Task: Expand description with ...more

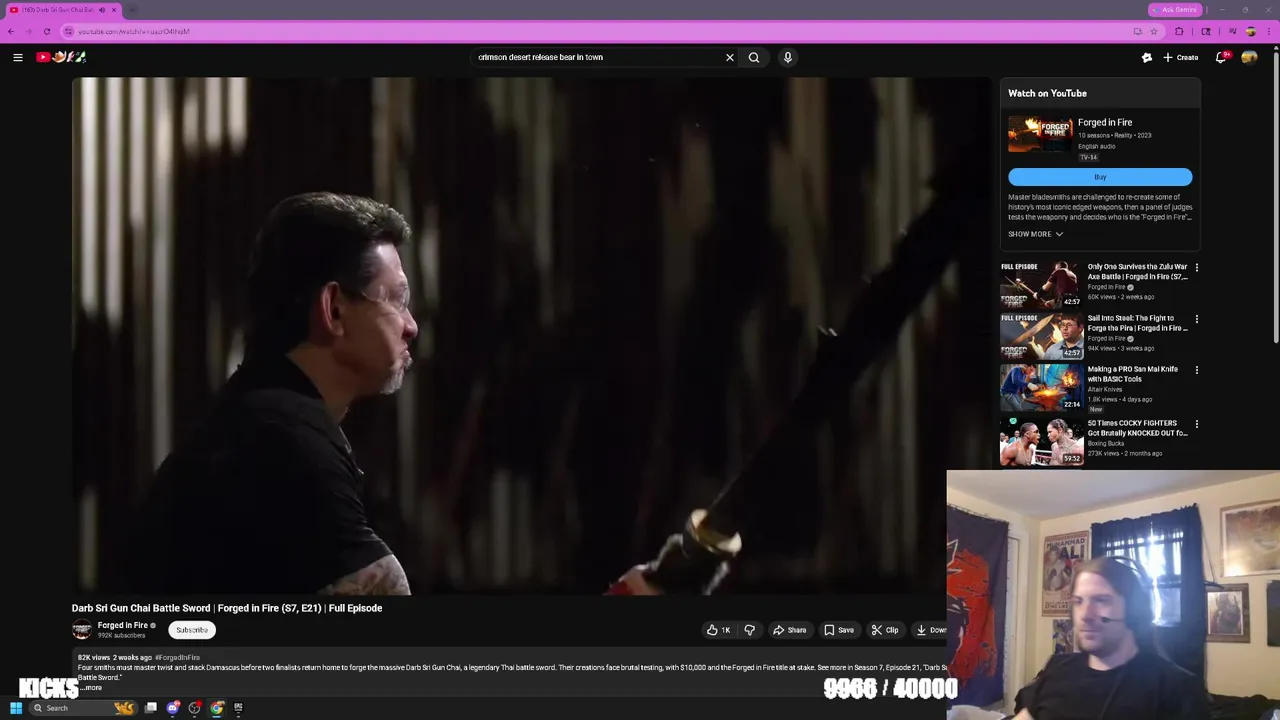Action: point(91,688)
